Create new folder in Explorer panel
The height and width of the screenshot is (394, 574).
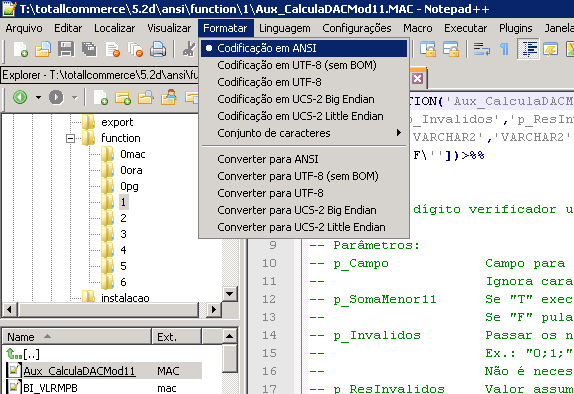tap(123, 97)
